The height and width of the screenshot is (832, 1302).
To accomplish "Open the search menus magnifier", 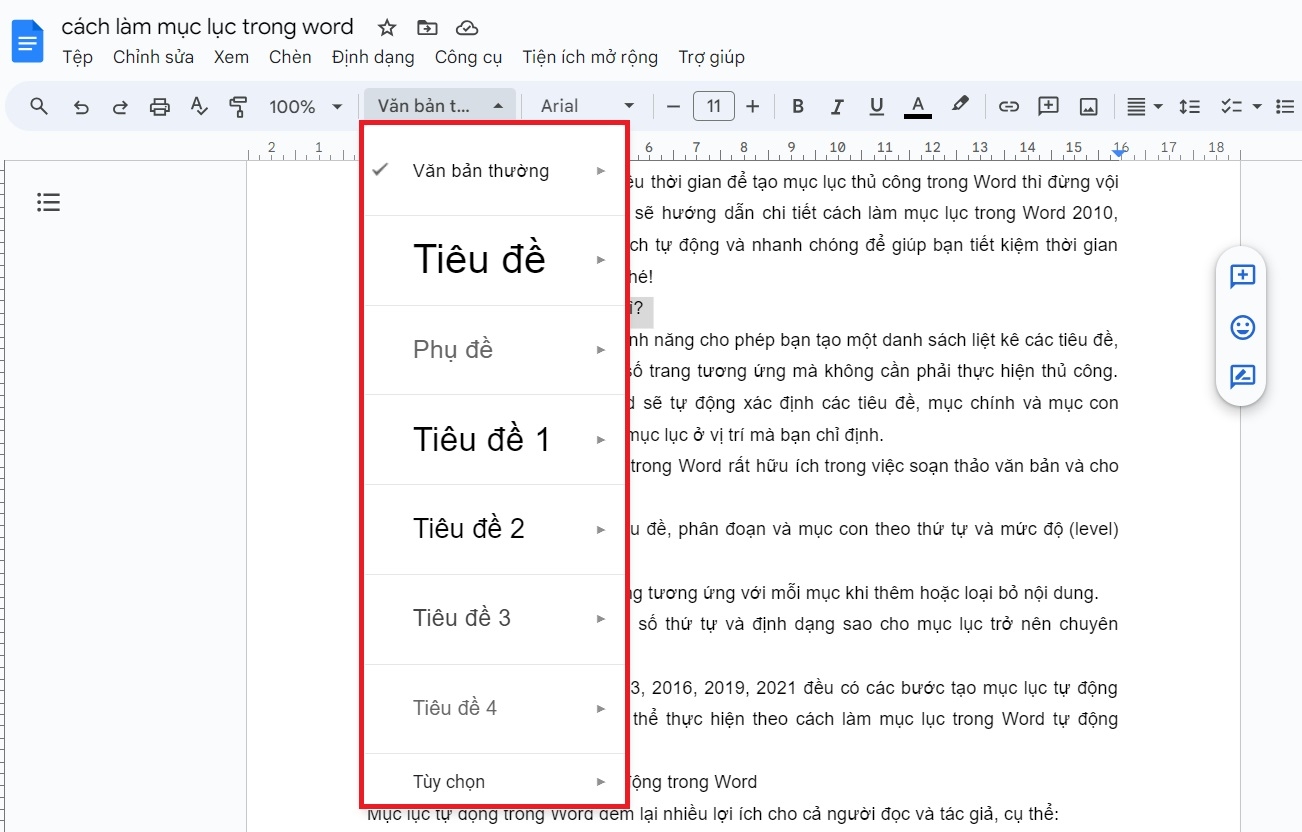I will [39, 106].
